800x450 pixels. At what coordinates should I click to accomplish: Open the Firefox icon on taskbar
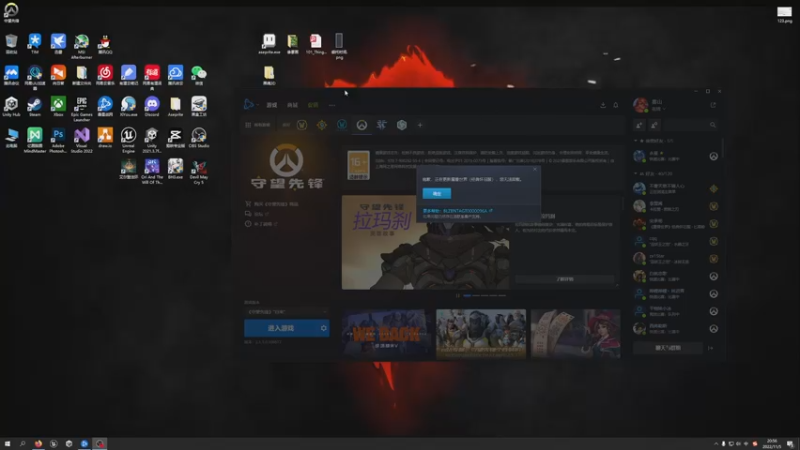[x=38, y=444]
